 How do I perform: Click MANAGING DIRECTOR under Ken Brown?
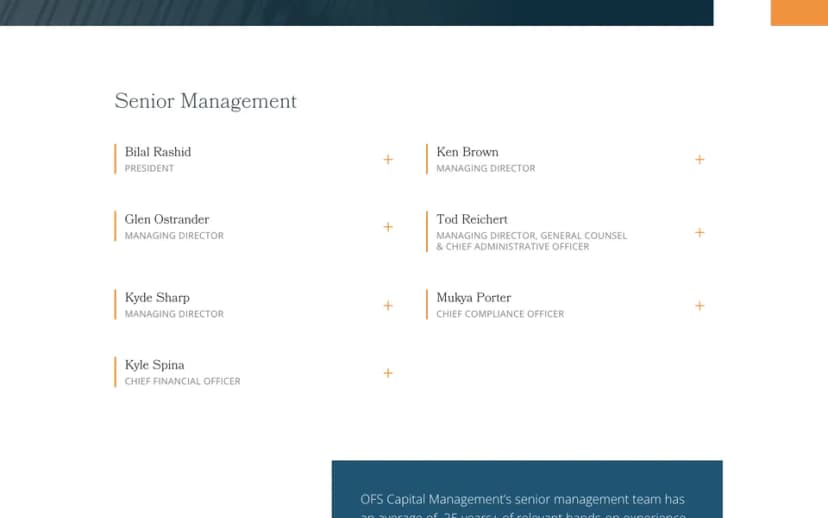(486, 168)
